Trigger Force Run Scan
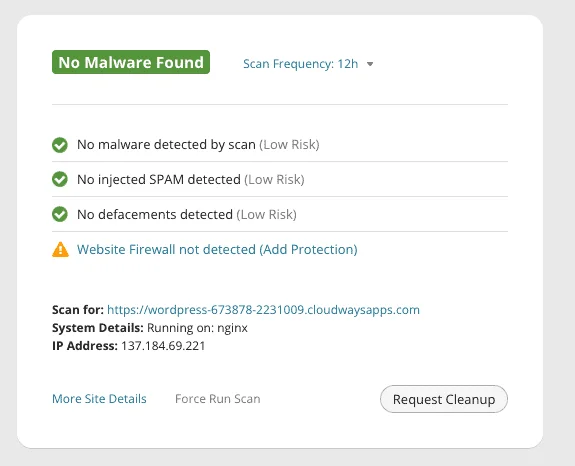The height and width of the screenshot is (466, 575). pos(218,399)
